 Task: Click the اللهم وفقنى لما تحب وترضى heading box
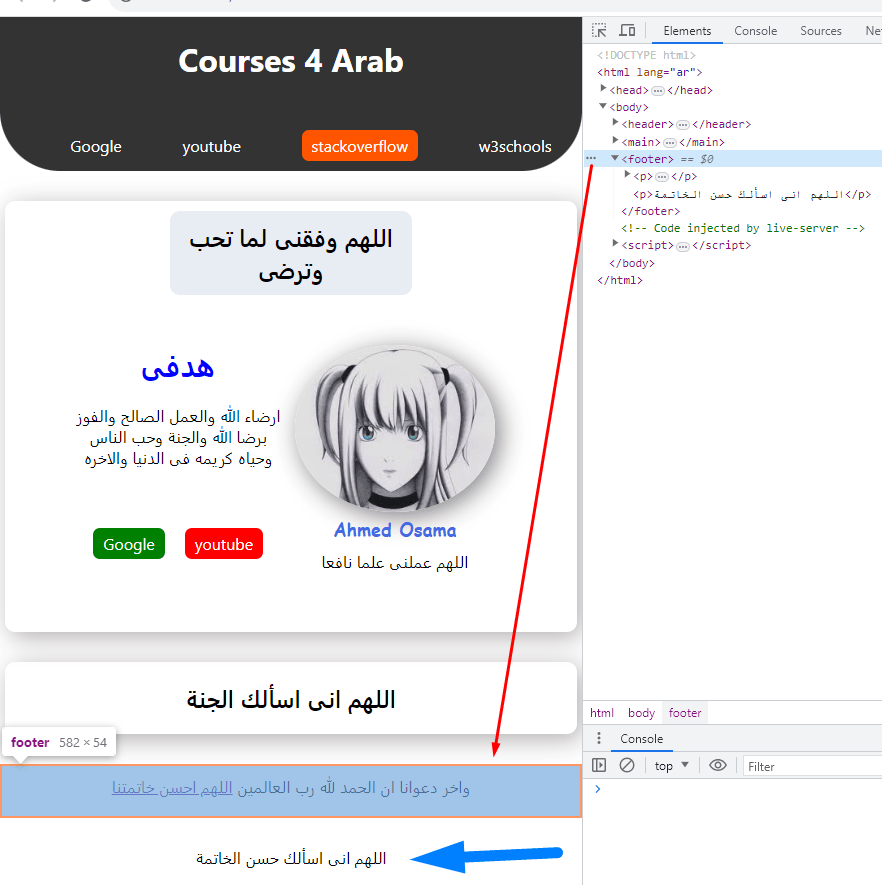click(x=291, y=253)
